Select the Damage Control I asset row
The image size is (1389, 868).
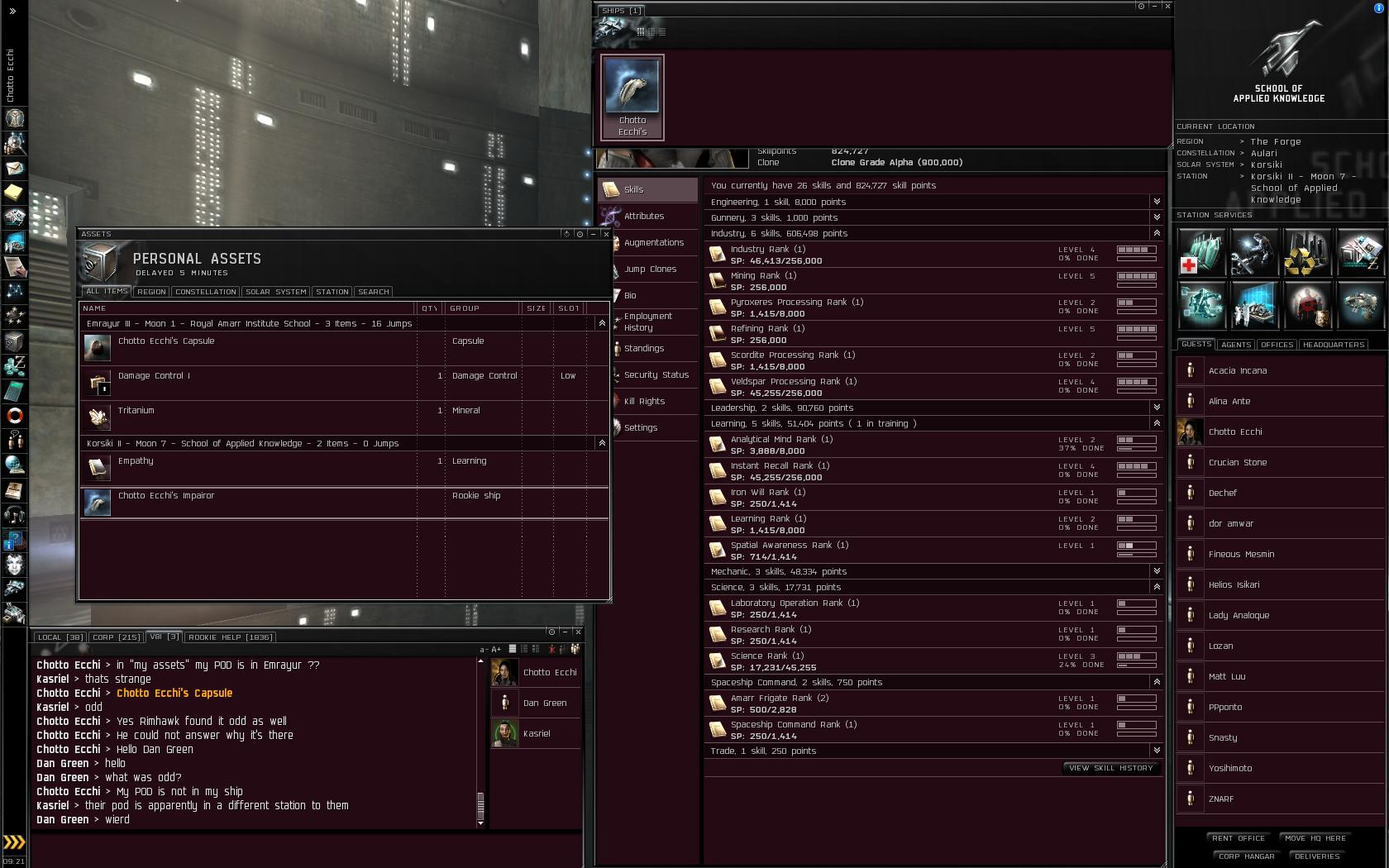(344, 384)
